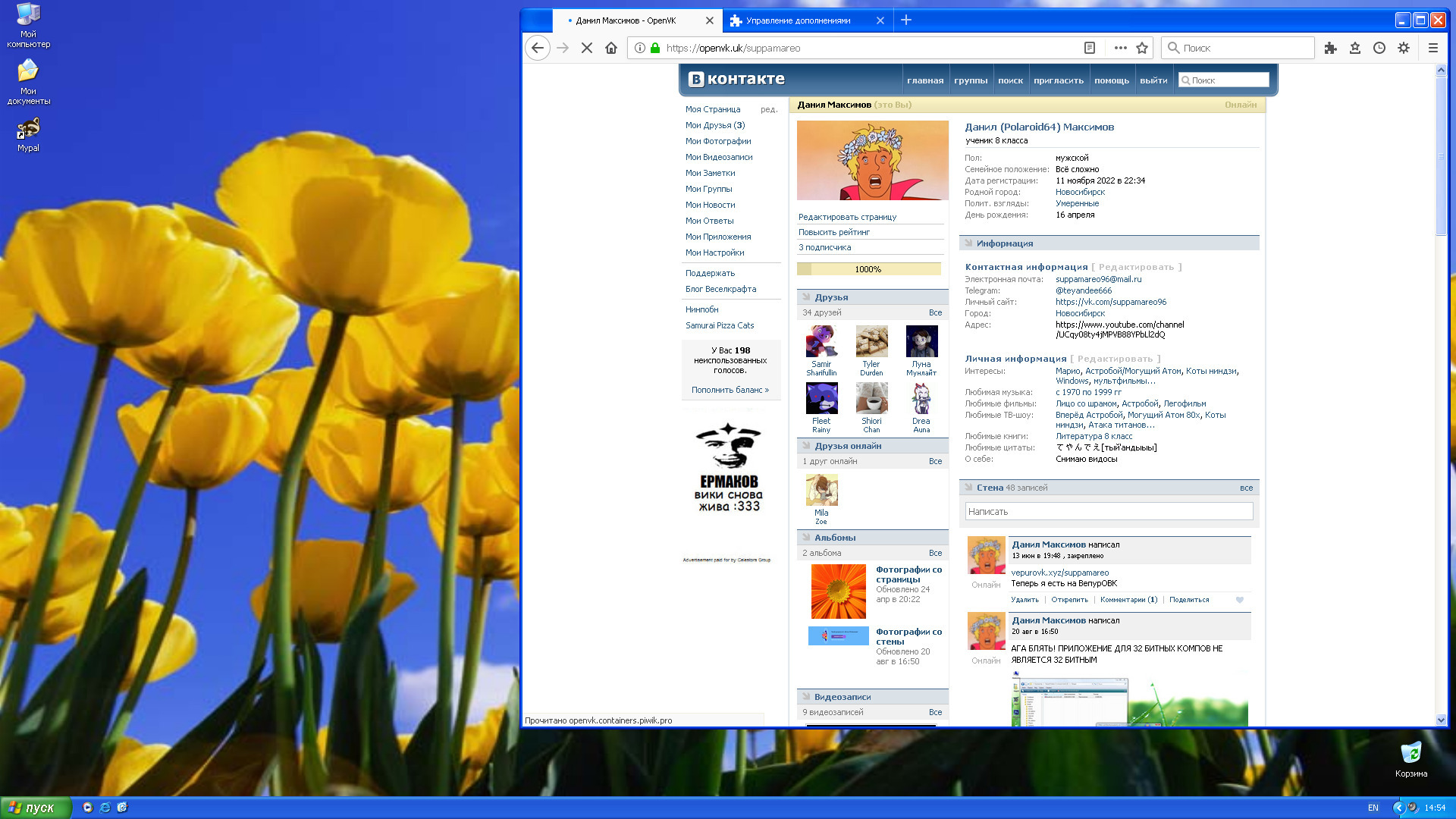Open the hamburger application menu
Image resolution: width=1456 pixels, height=819 pixels.
(1432, 48)
